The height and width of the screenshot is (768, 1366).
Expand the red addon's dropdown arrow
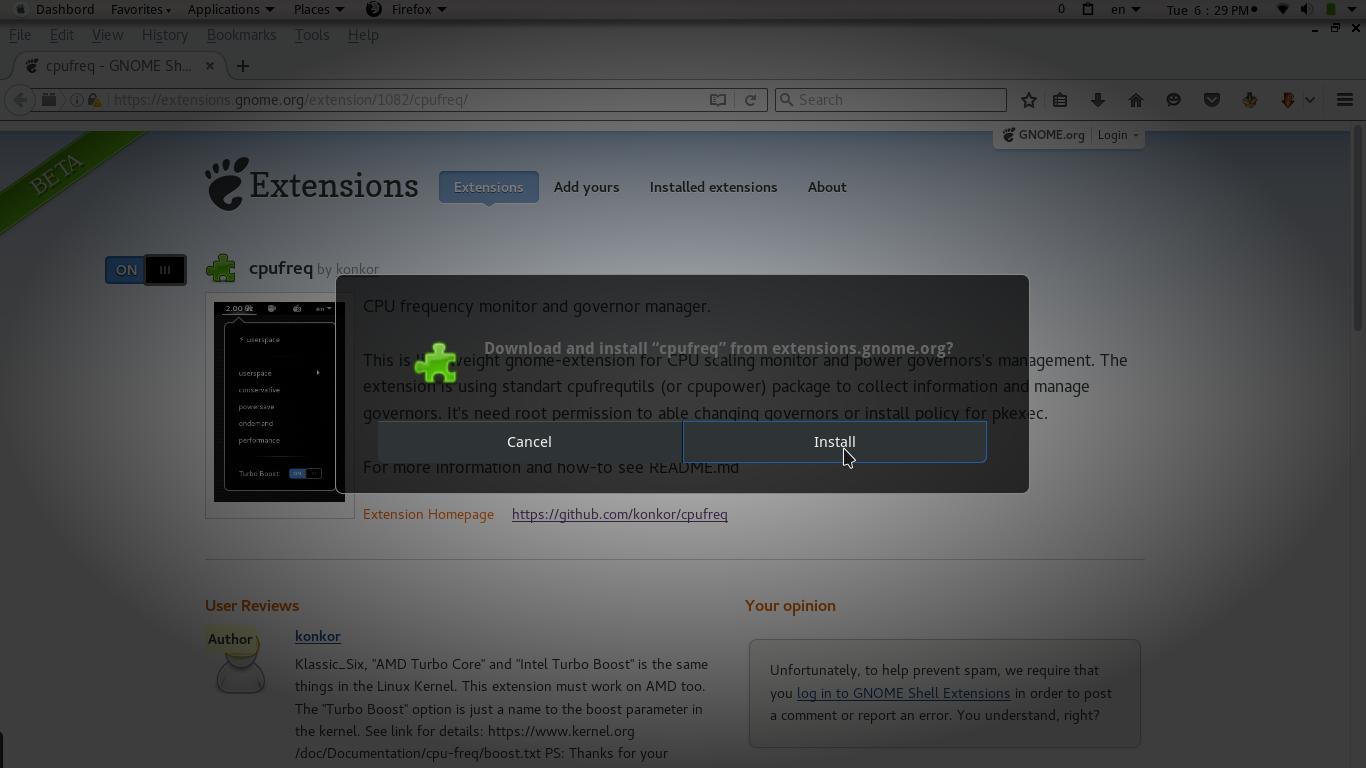click(x=1309, y=100)
